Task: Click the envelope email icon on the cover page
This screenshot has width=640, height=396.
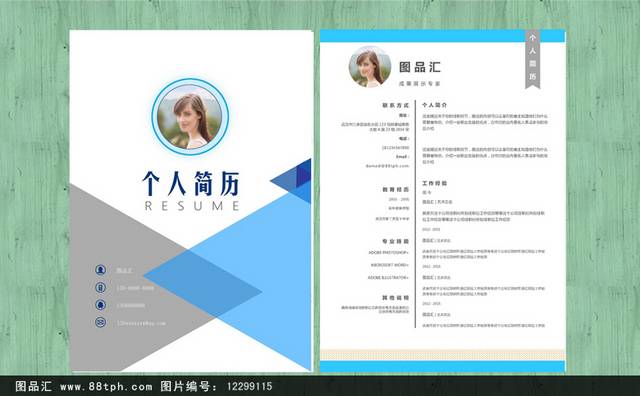Action: point(100,323)
